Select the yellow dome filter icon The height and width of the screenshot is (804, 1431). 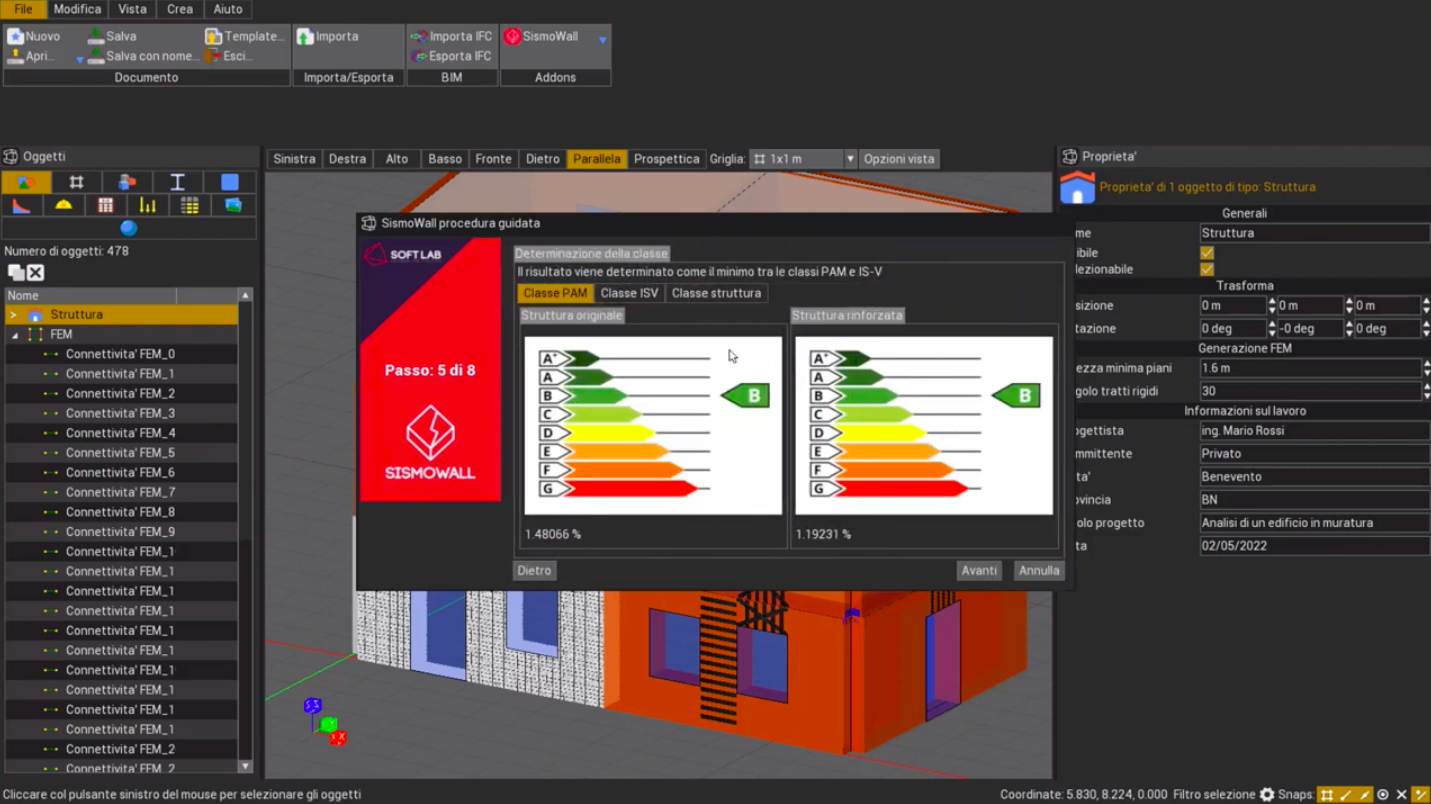[63, 205]
